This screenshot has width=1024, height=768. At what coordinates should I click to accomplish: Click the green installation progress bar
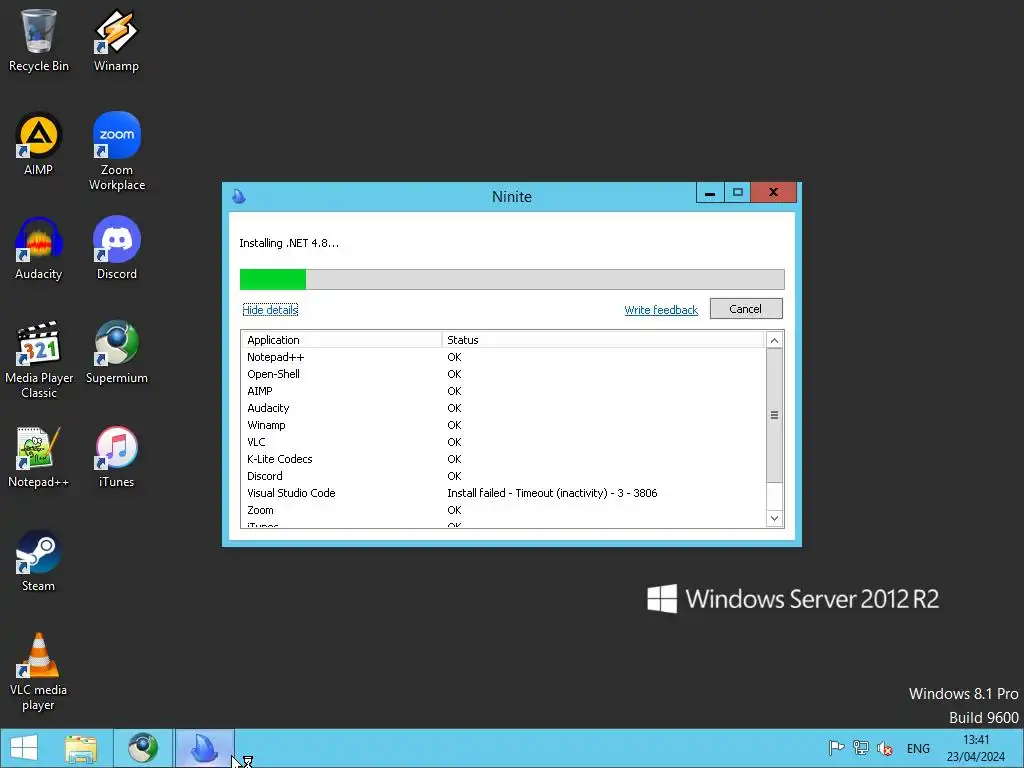pyautogui.click(x=512, y=279)
